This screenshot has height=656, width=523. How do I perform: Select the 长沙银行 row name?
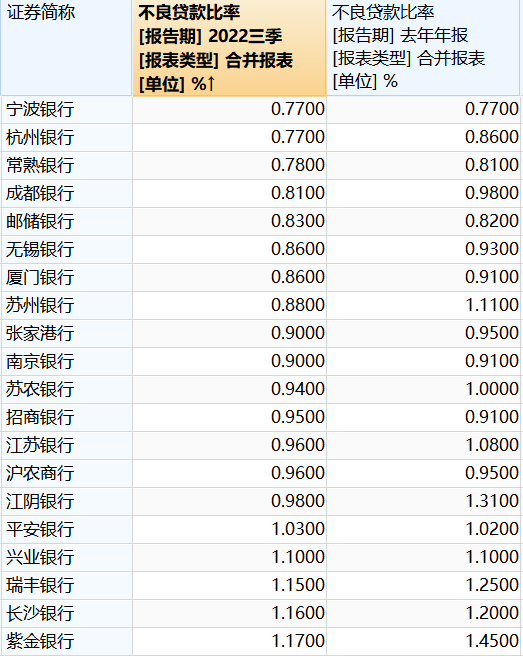pos(40,614)
